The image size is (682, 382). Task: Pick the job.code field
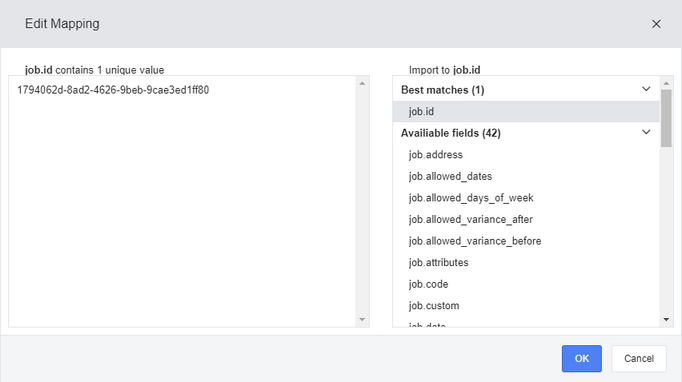pos(526,284)
